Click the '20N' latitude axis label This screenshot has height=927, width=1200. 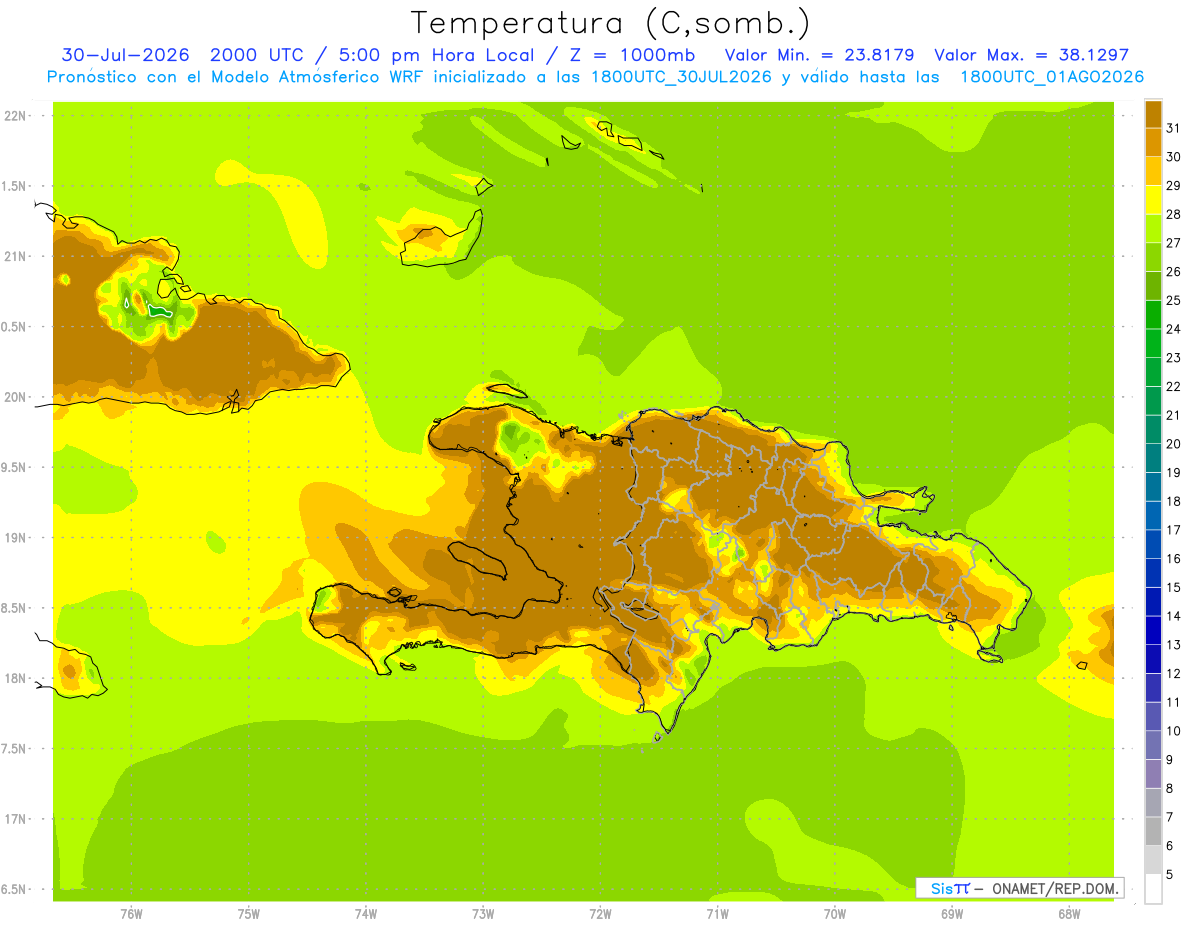(14, 397)
